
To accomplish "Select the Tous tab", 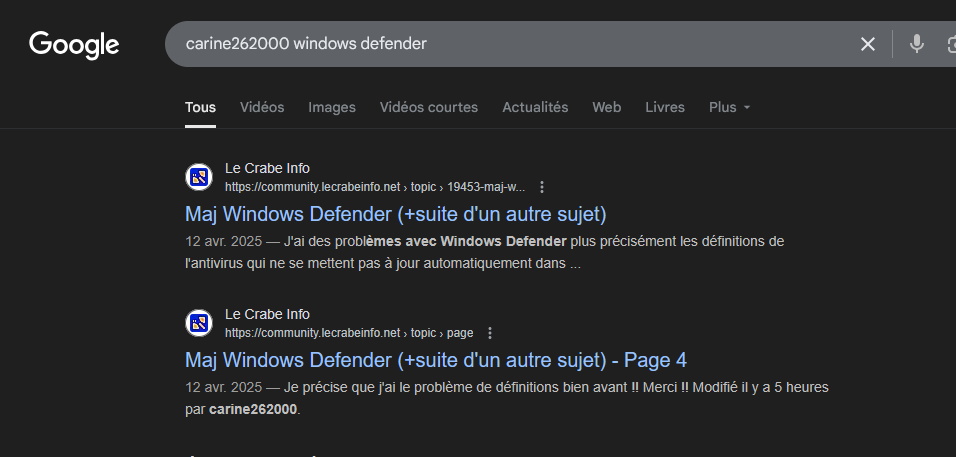I will click(200, 107).
